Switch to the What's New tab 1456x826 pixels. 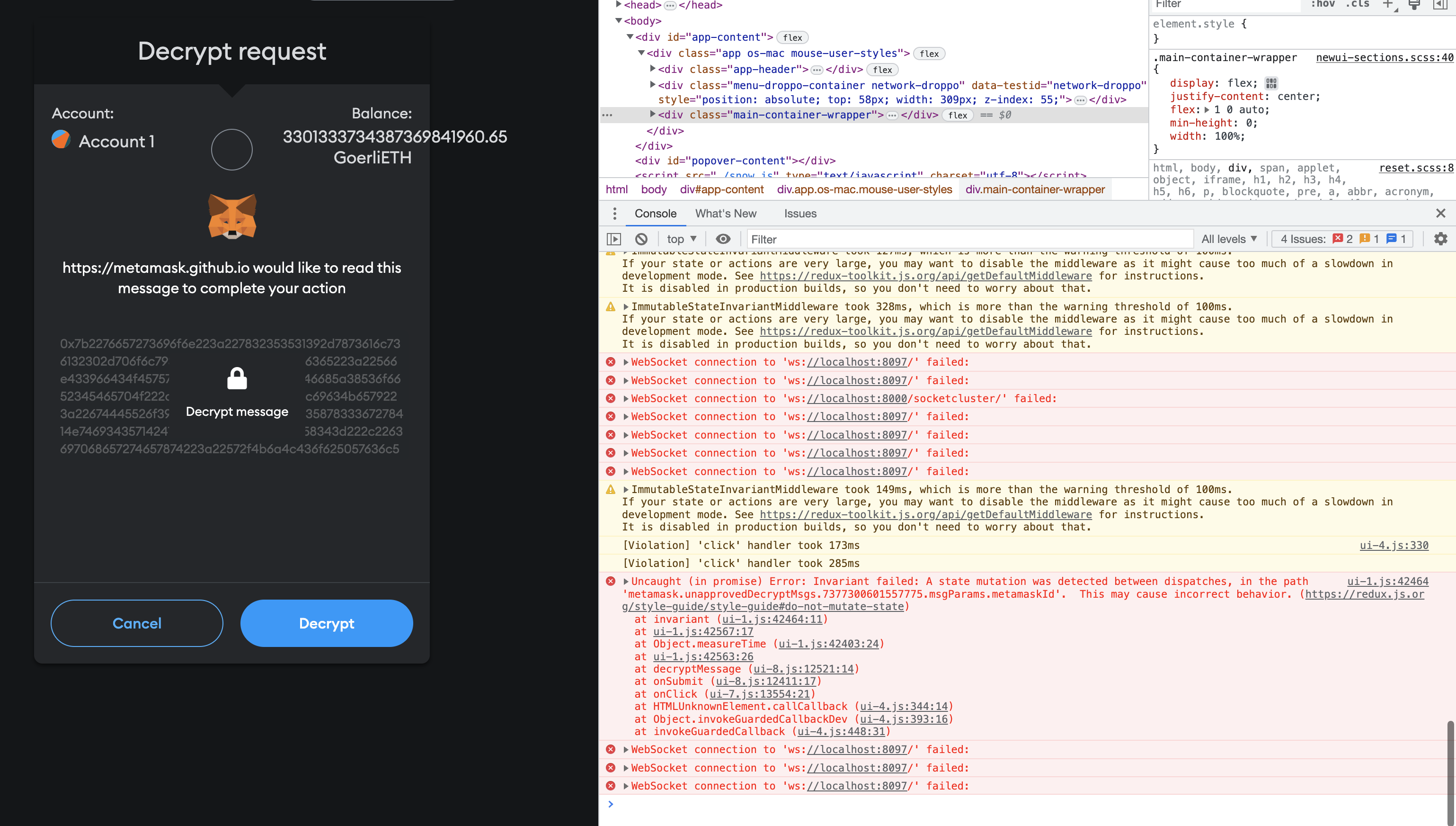point(726,213)
